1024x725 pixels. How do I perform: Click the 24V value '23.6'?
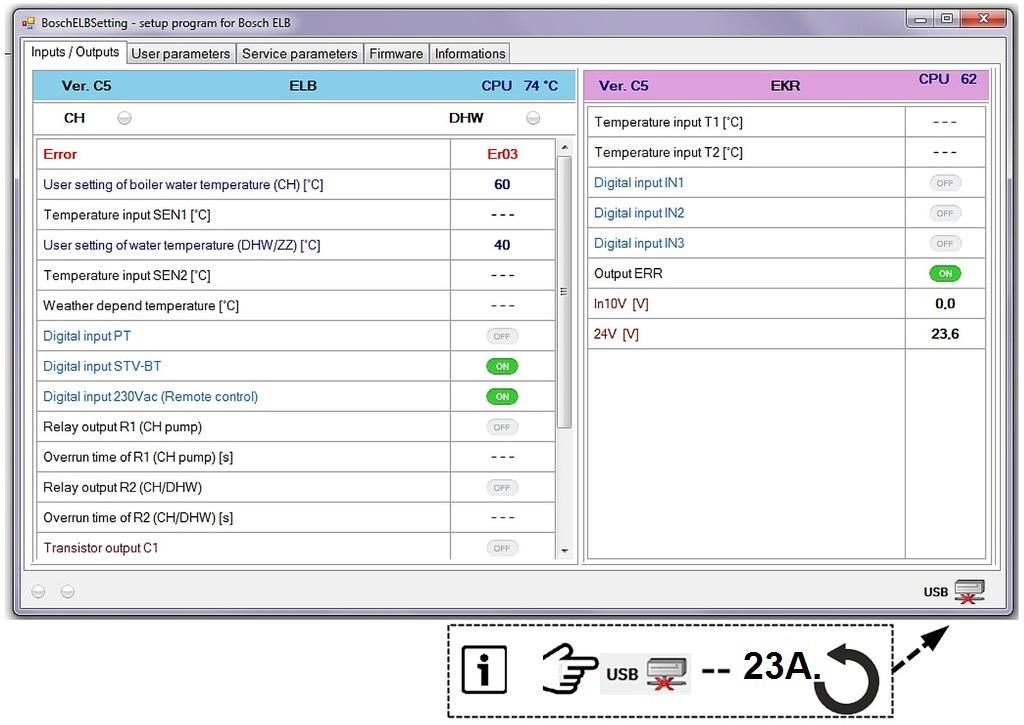pos(945,334)
